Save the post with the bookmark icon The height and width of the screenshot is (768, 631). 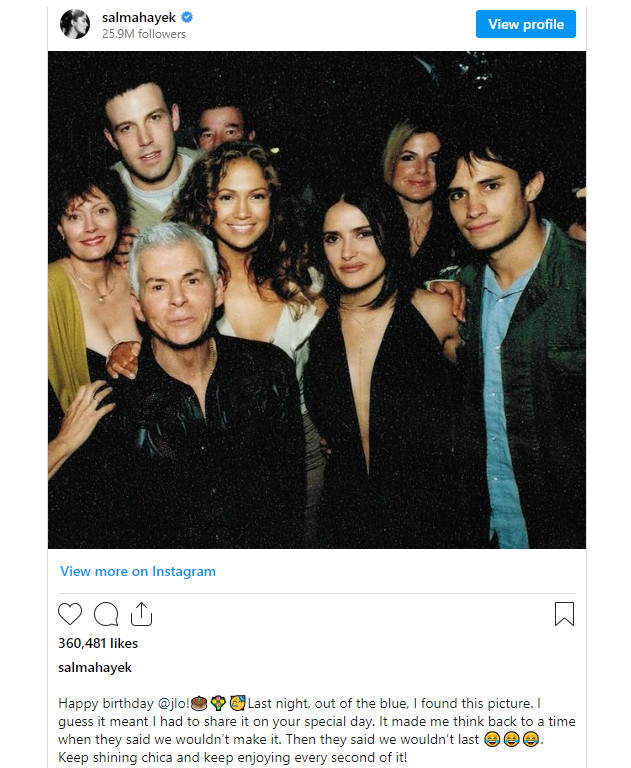click(x=564, y=614)
